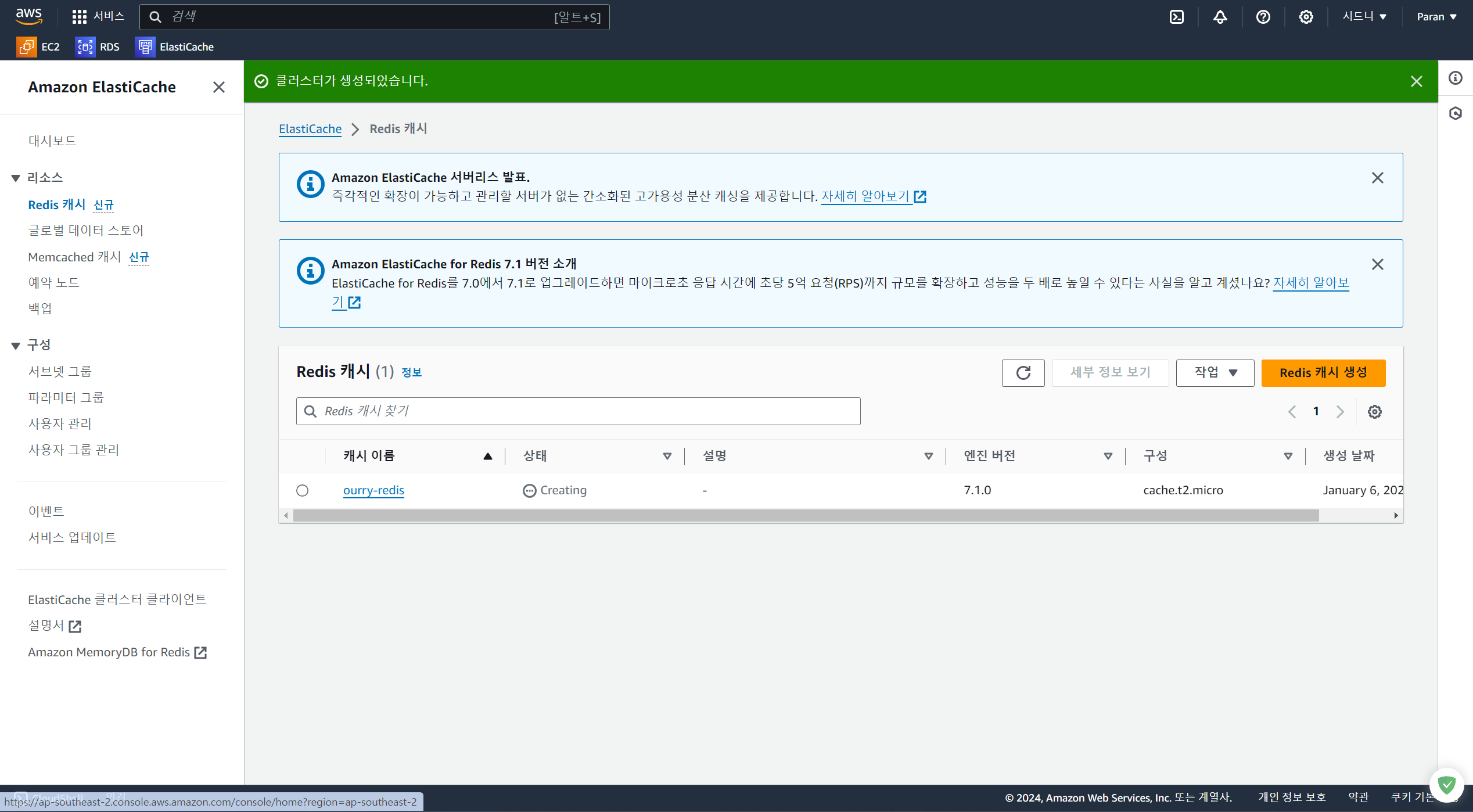1473x812 pixels.
Task: Open CloudShell terminal icon
Action: pos(1176,17)
